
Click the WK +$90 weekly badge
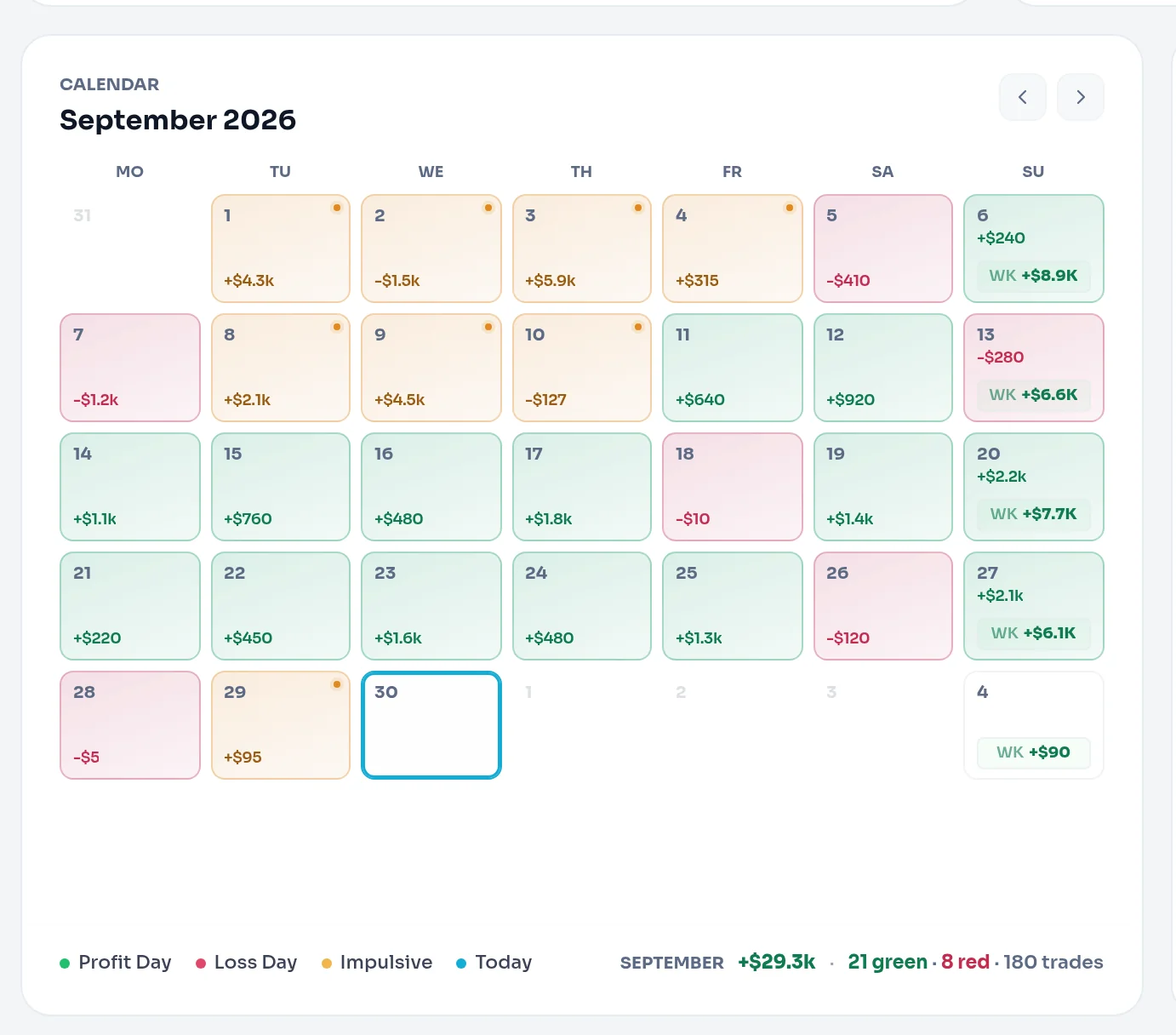coord(1033,752)
